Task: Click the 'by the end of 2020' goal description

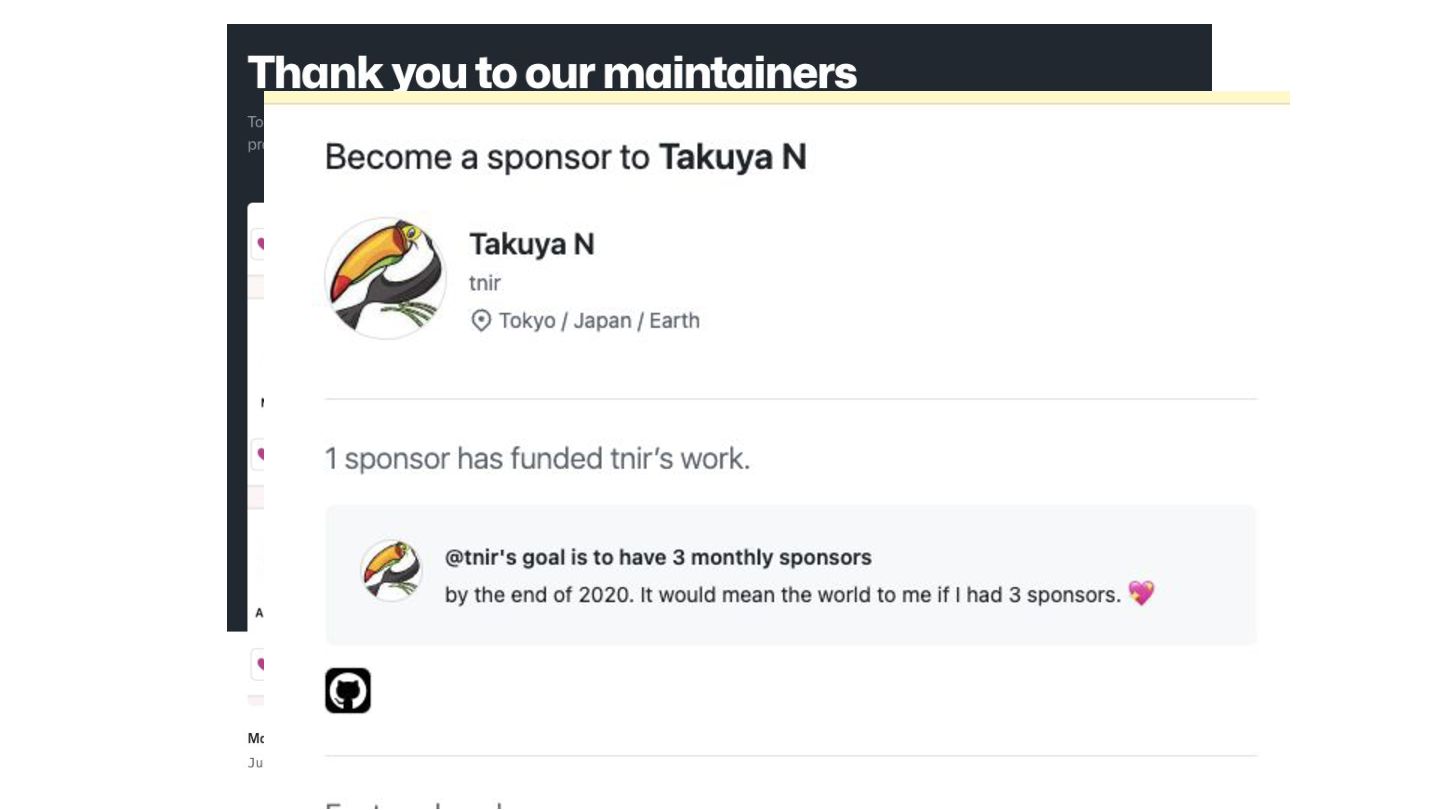Action: pos(782,595)
